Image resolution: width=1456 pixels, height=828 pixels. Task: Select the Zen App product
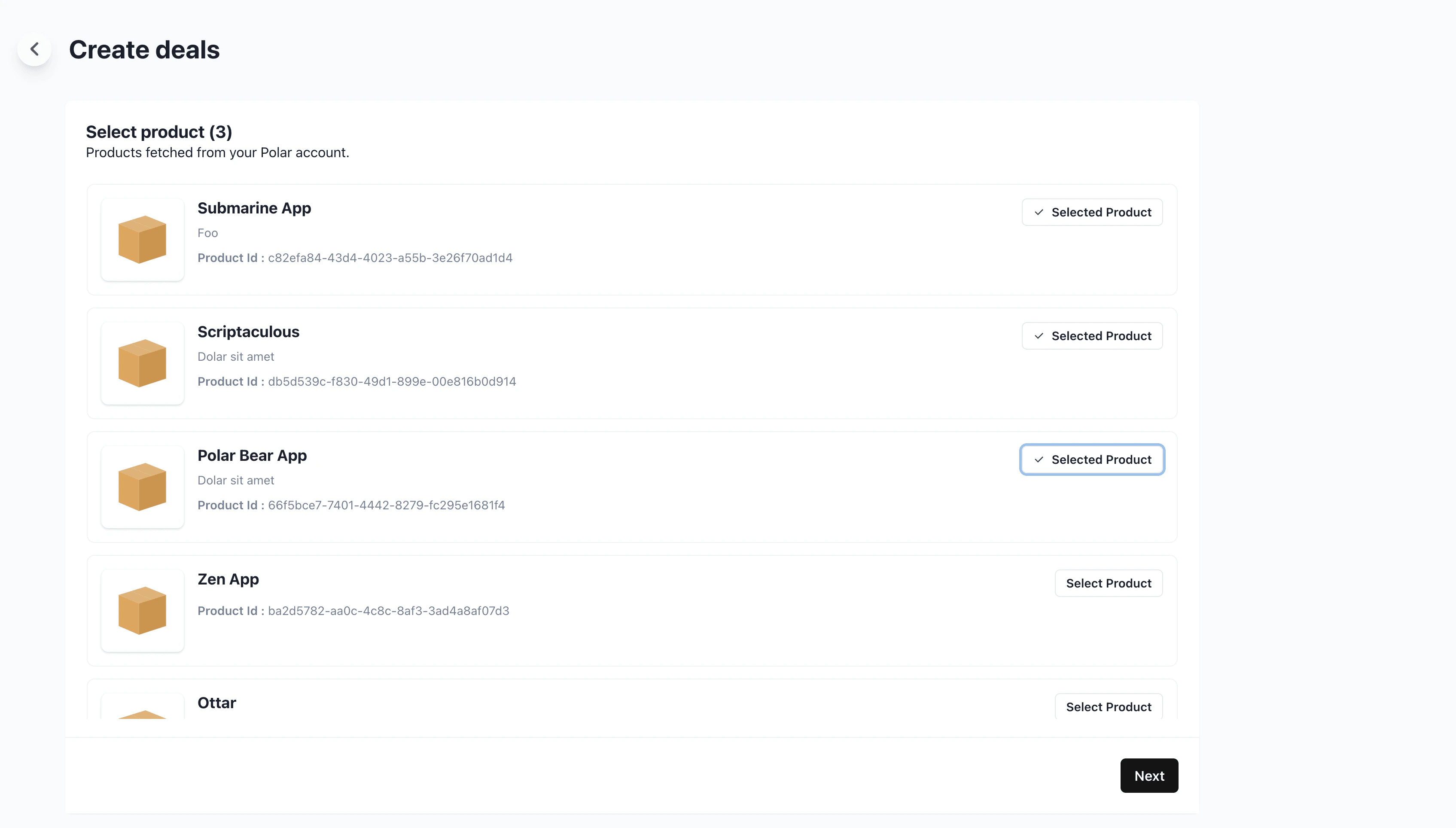tap(1108, 584)
